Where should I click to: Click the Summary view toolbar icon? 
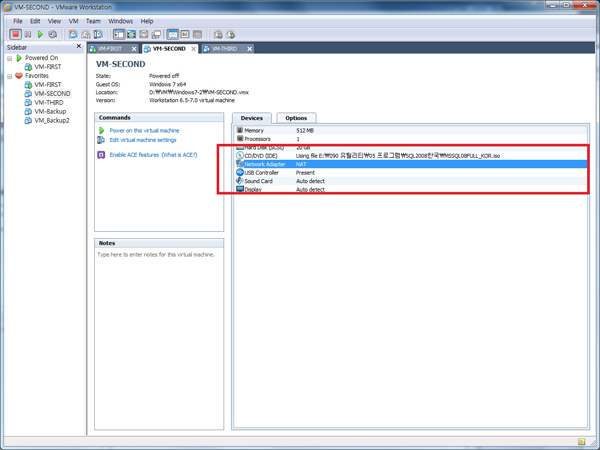pyautogui.click(x=173, y=34)
